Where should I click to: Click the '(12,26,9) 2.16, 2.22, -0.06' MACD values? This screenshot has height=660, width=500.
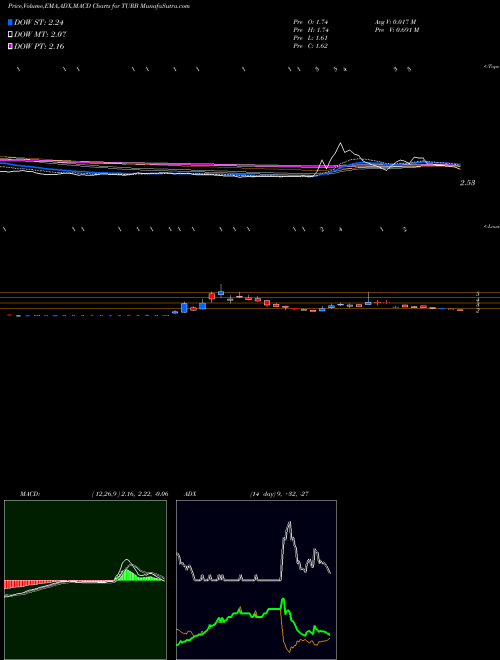(130, 494)
